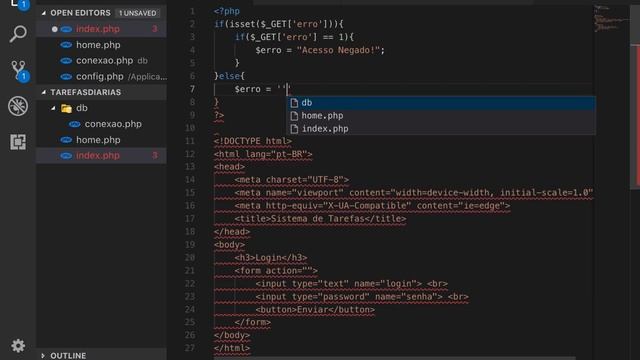Viewport: 640px width, 360px height.
Task: Click the <title>Sistema de Tarefas</title> line
Action: pyautogui.click(x=320, y=219)
